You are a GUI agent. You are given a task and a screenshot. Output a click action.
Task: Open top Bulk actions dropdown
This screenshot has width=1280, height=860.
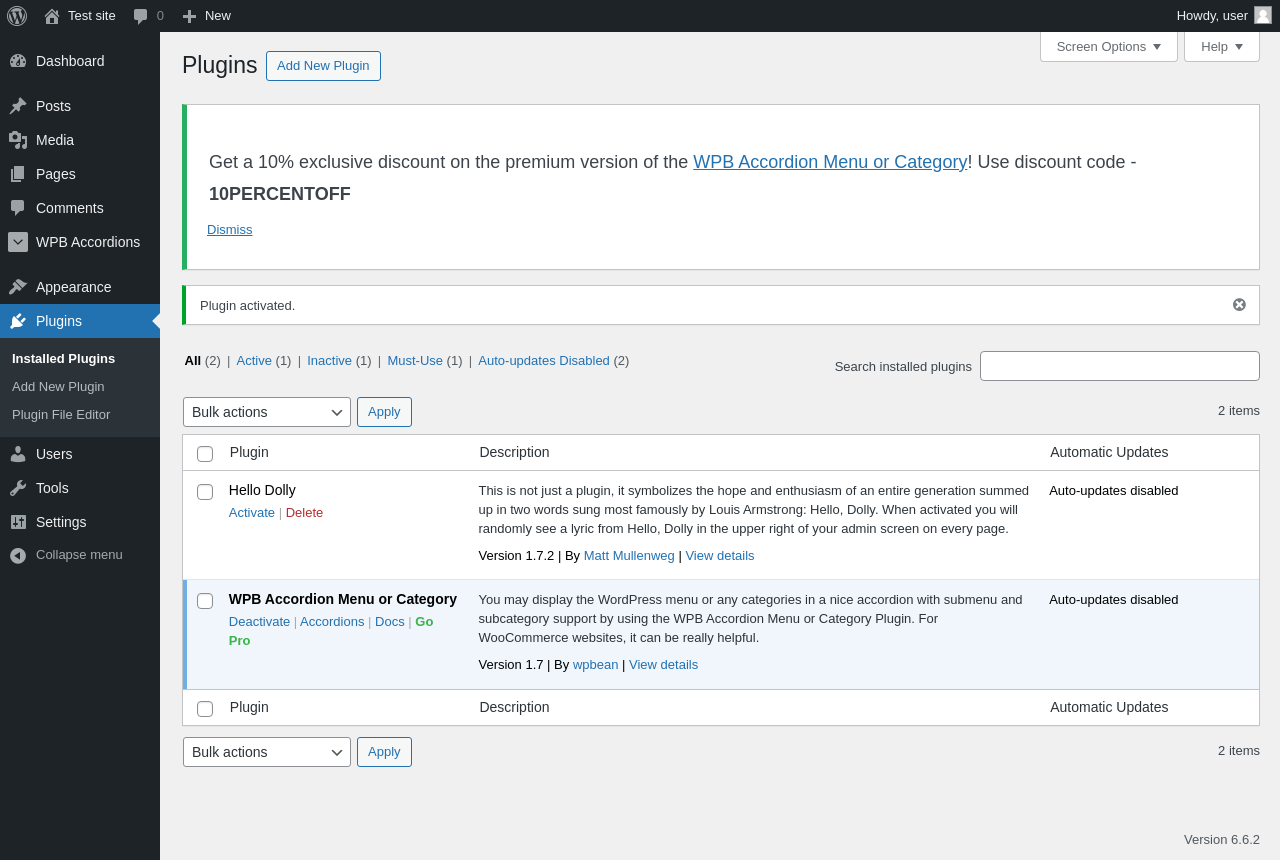click(x=267, y=412)
